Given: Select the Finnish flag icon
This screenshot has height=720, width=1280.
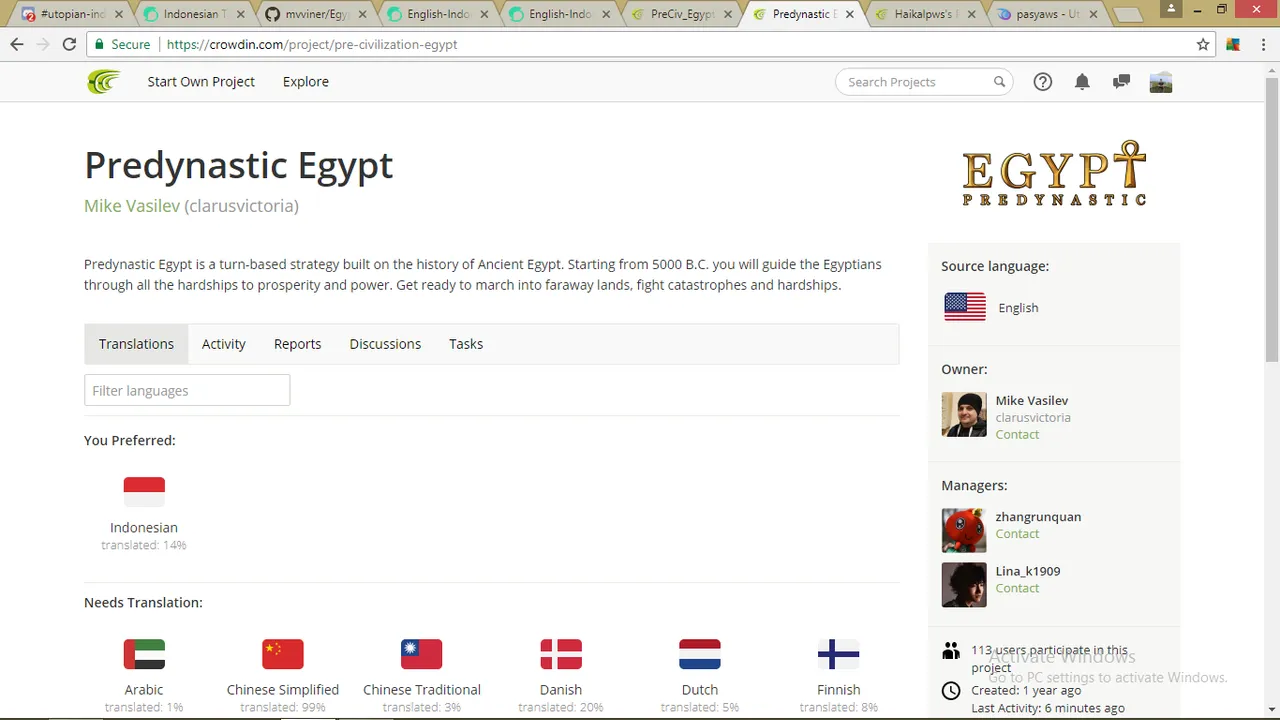Looking at the screenshot, I should pos(839,654).
